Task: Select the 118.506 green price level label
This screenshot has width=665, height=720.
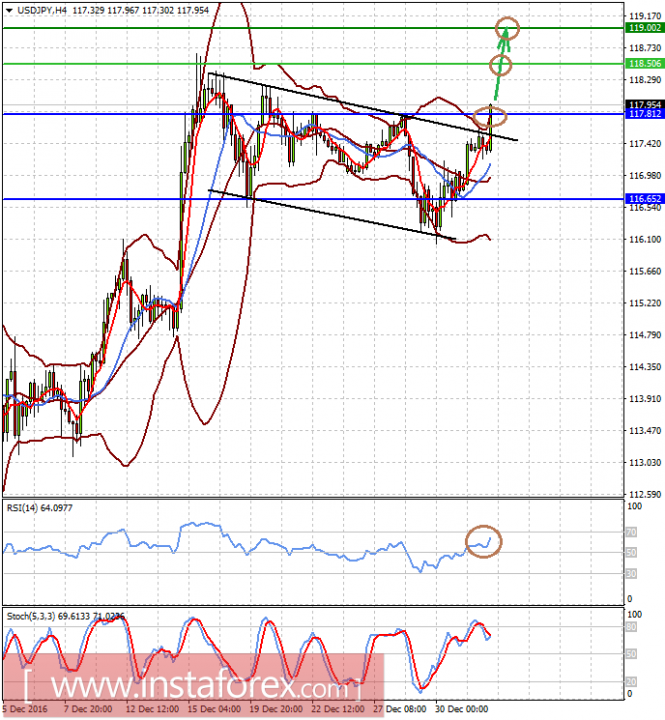Action: tap(645, 64)
